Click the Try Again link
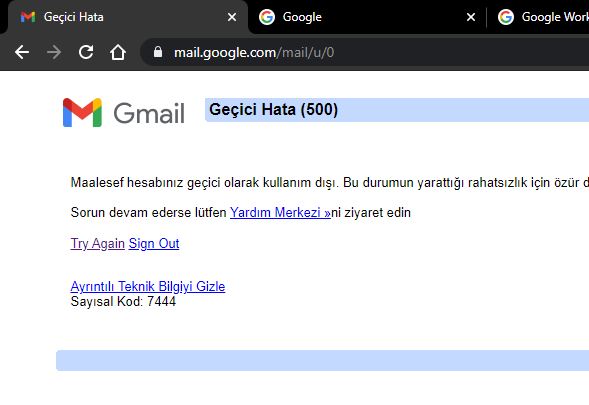The height and width of the screenshot is (405, 589). click(98, 244)
